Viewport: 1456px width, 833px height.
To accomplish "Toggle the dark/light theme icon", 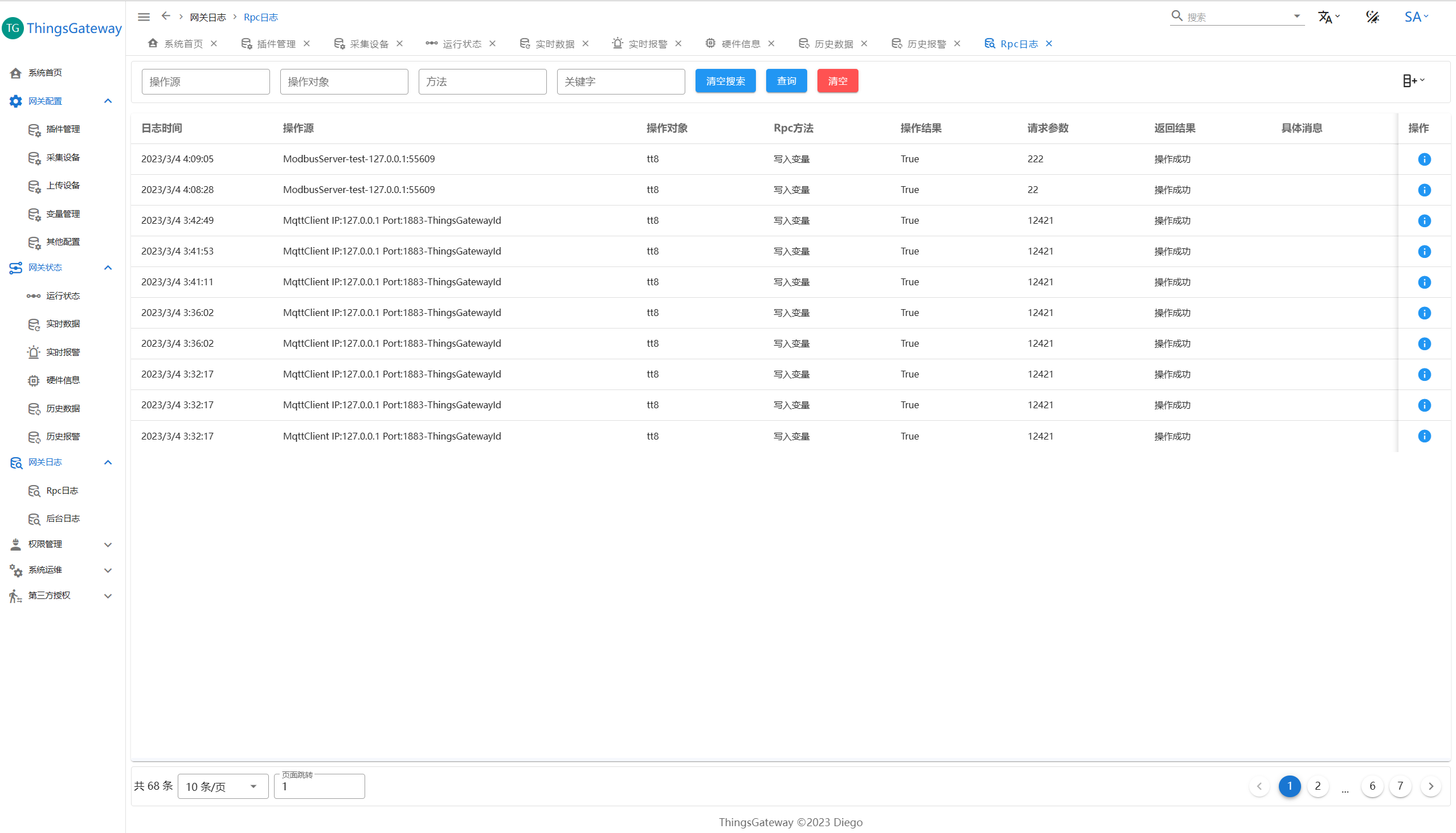I will [x=1372, y=17].
